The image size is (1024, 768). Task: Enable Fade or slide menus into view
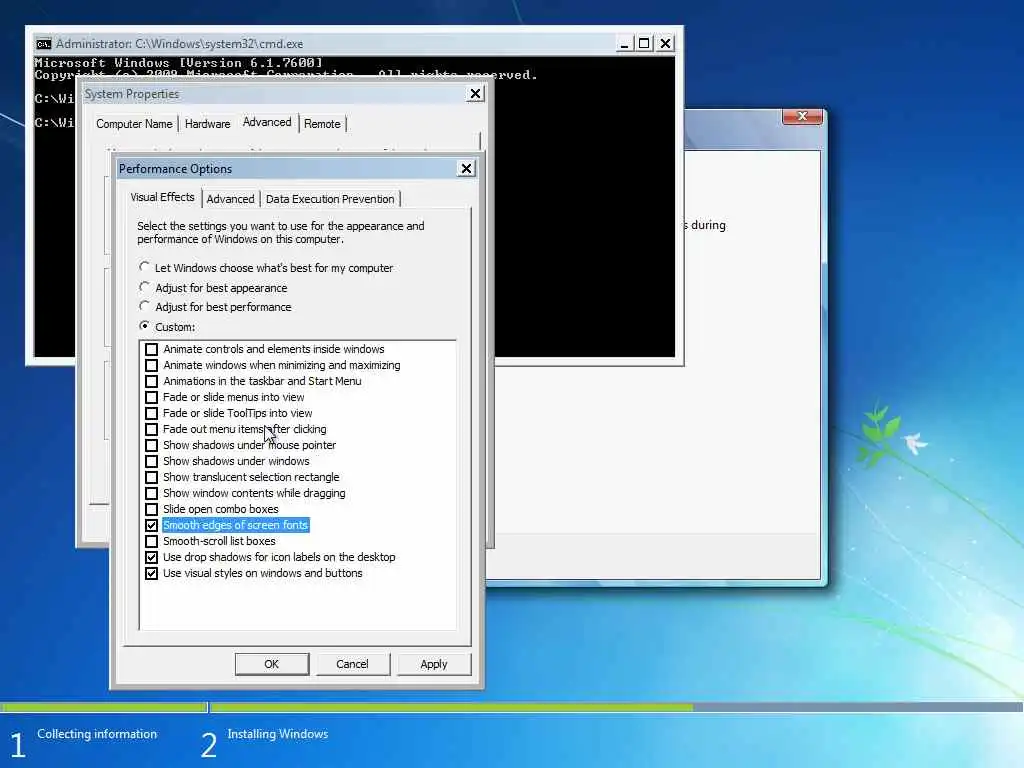point(152,397)
